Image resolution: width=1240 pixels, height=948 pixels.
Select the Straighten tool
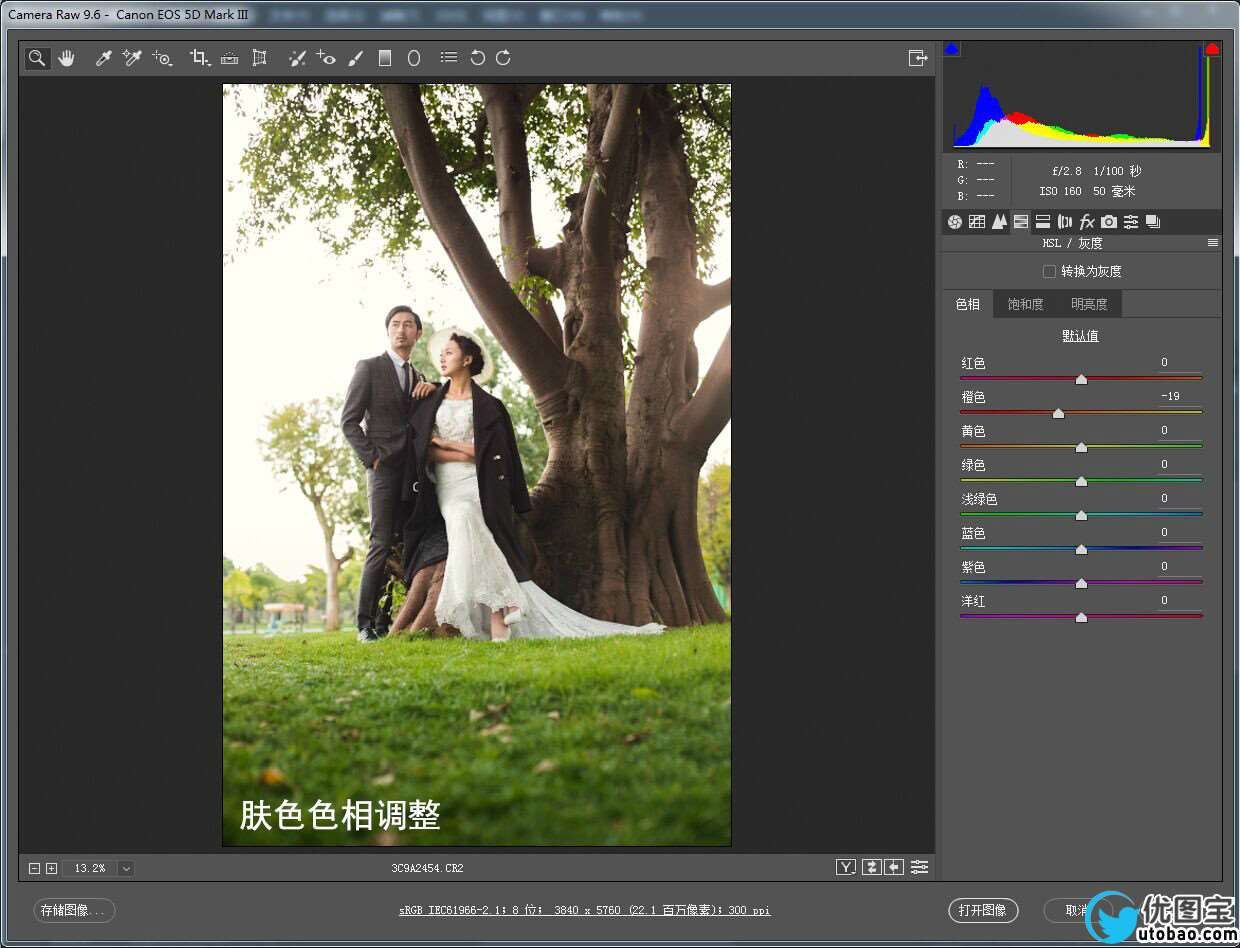tap(230, 58)
